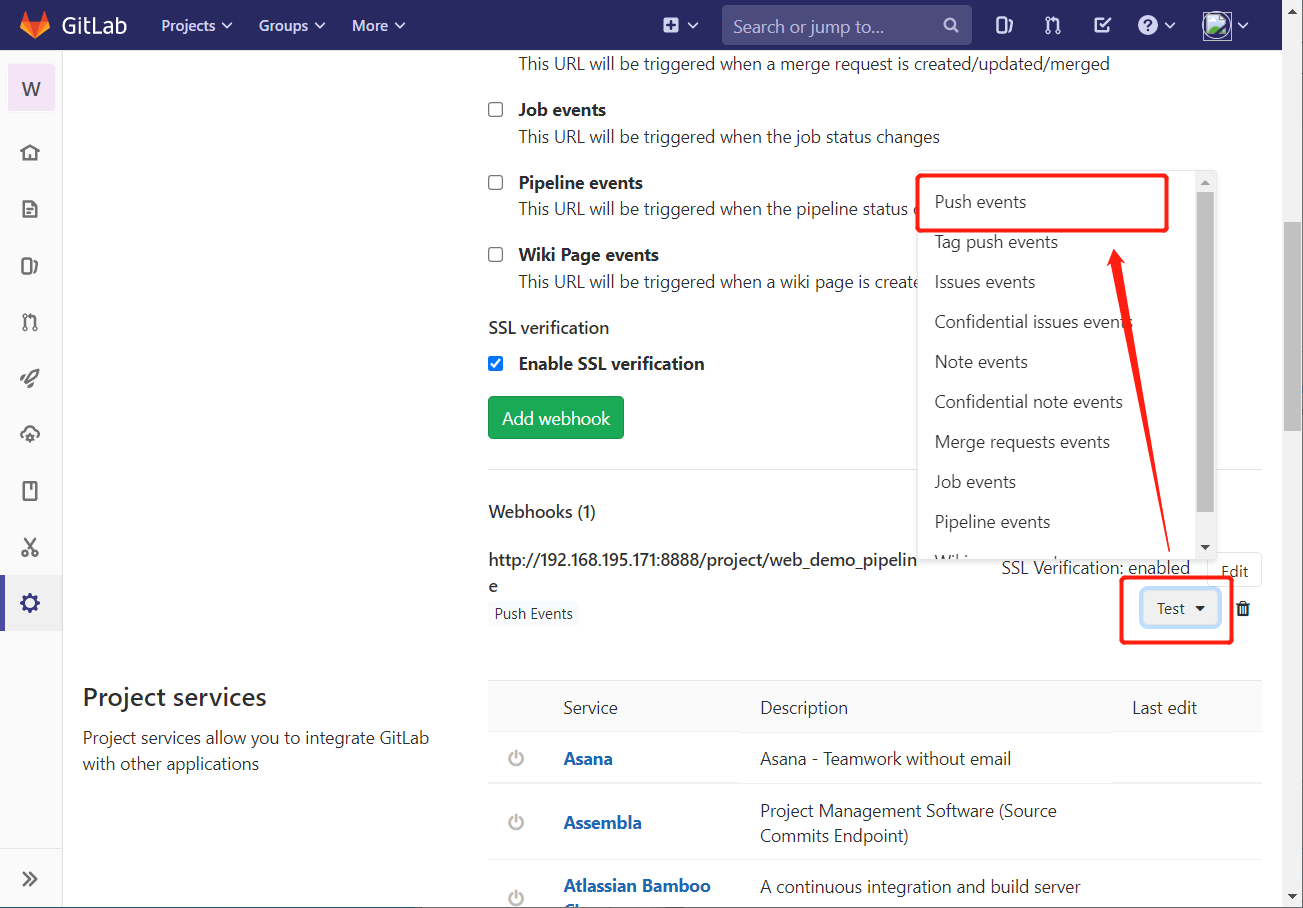Image resolution: width=1303 pixels, height=908 pixels.
Task: Open Project overview home icon
Action: pos(30,153)
